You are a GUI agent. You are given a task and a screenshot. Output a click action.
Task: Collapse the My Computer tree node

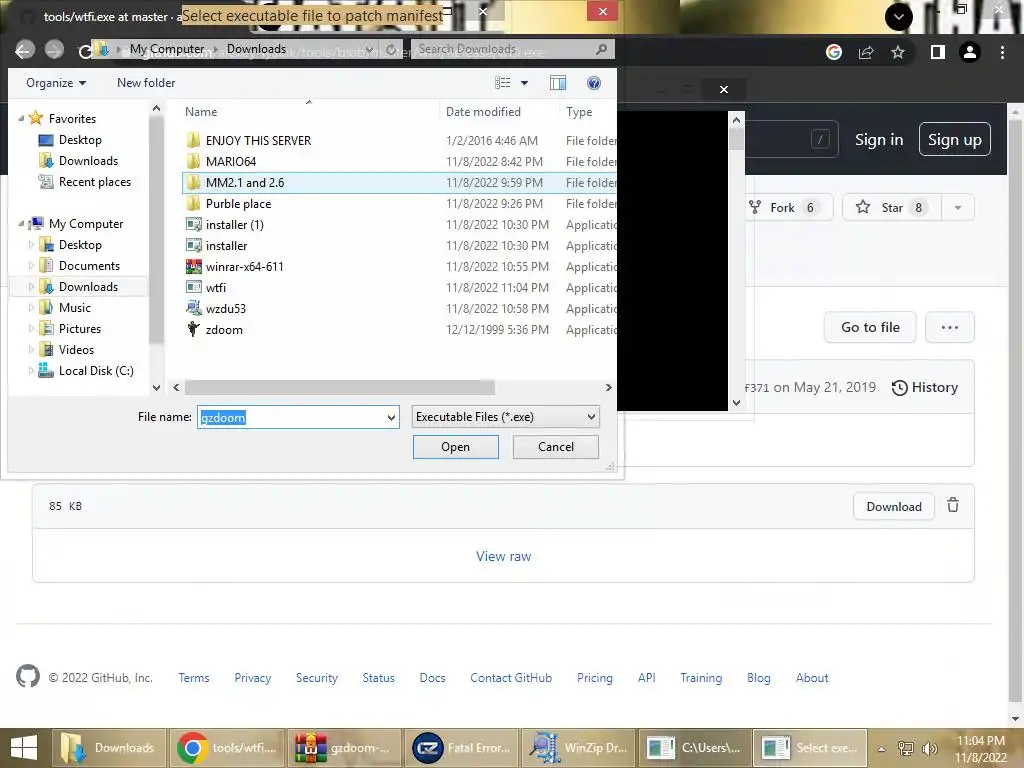point(21,223)
